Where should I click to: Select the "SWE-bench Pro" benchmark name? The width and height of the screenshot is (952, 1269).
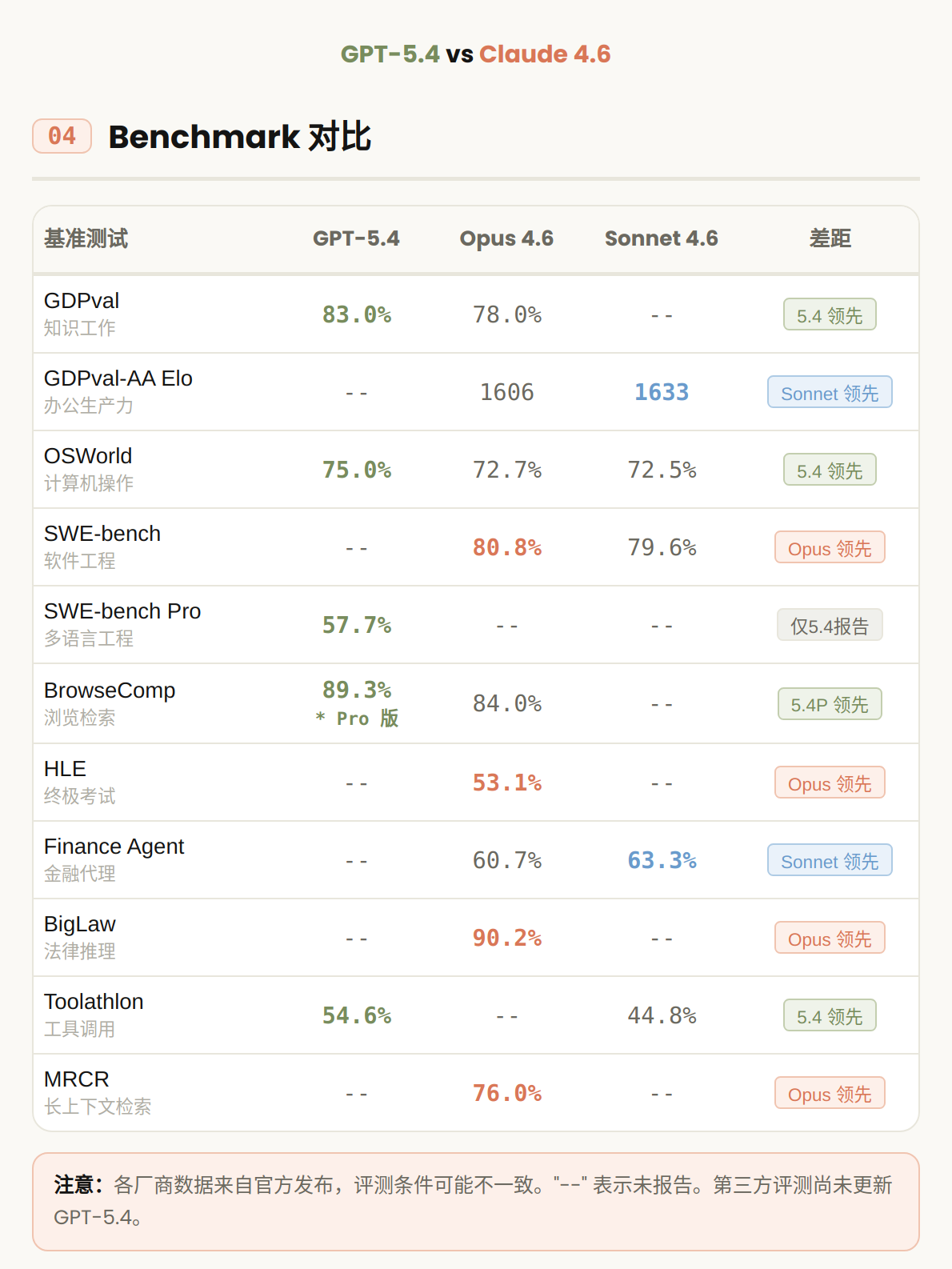pos(122,611)
